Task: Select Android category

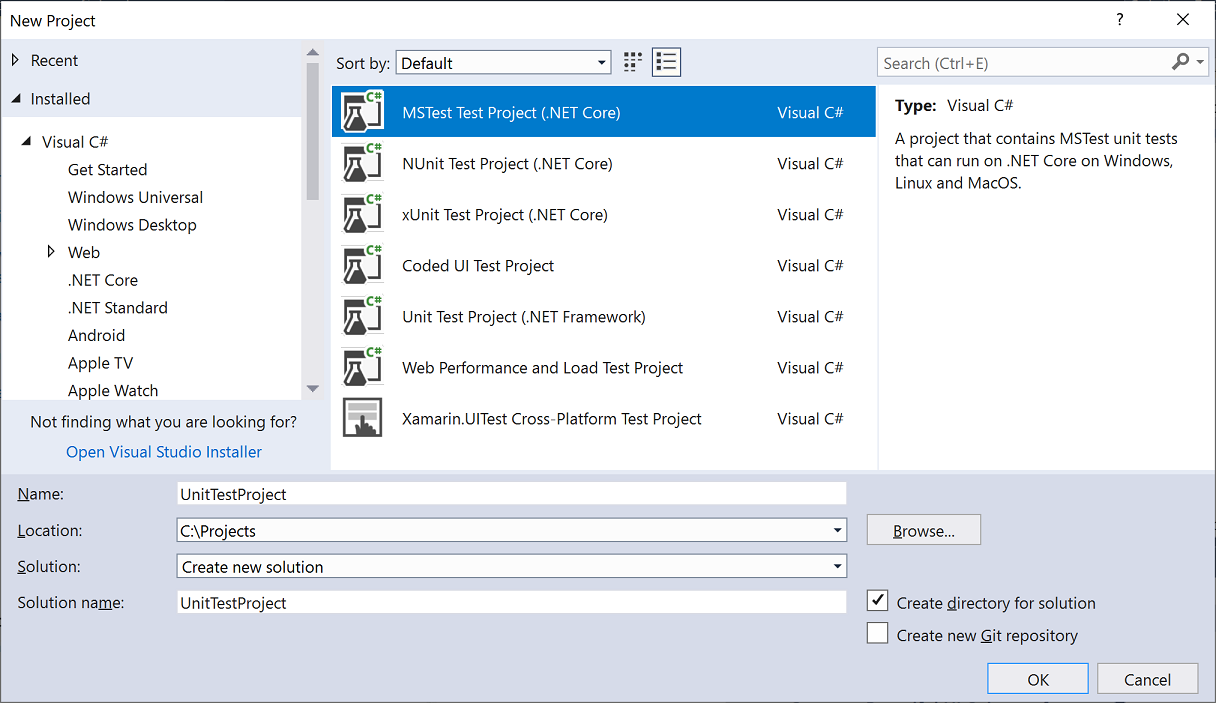Action: pyautogui.click(x=96, y=335)
